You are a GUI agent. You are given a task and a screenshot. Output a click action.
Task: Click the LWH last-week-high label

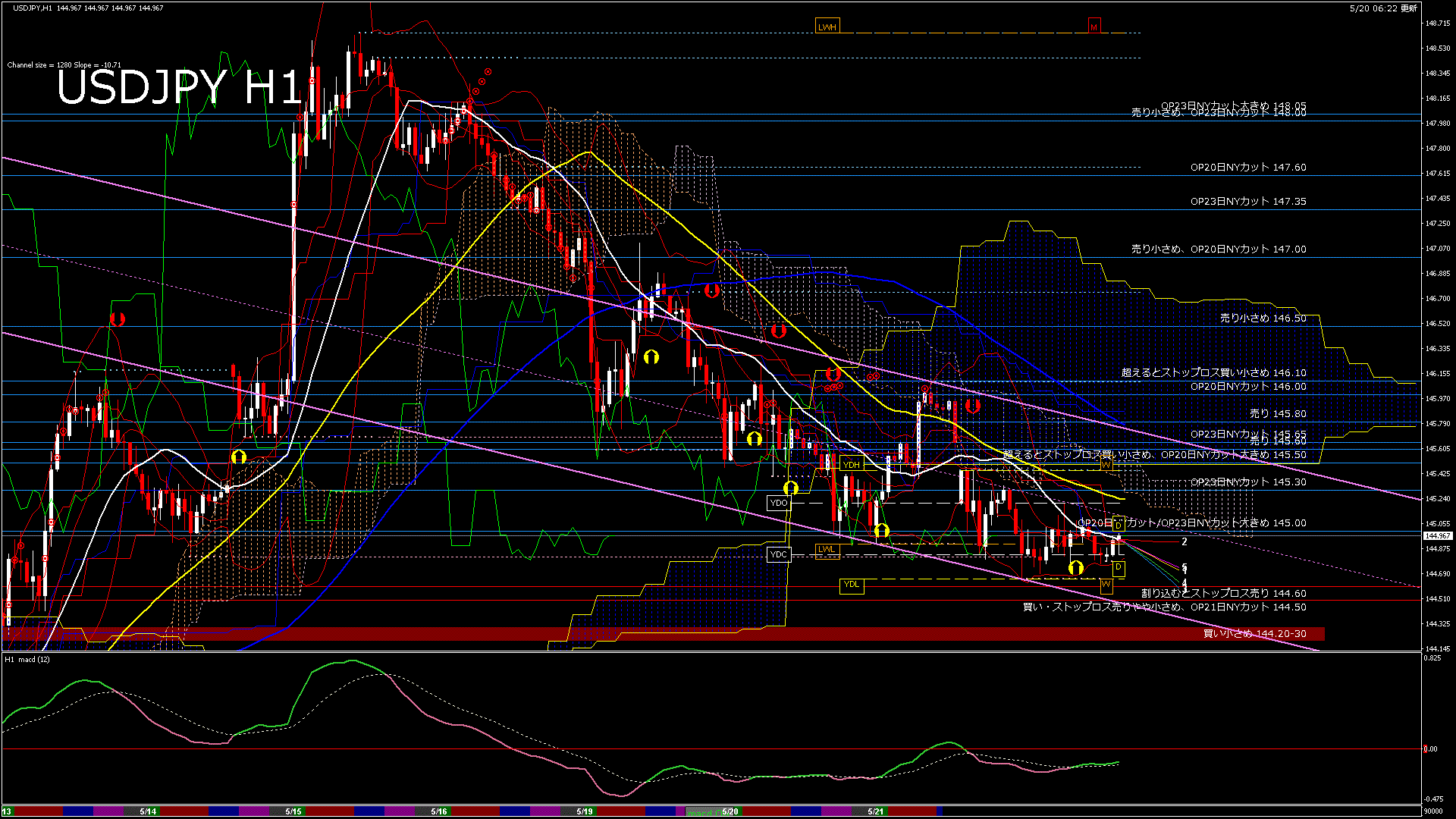[x=827, y=27]
